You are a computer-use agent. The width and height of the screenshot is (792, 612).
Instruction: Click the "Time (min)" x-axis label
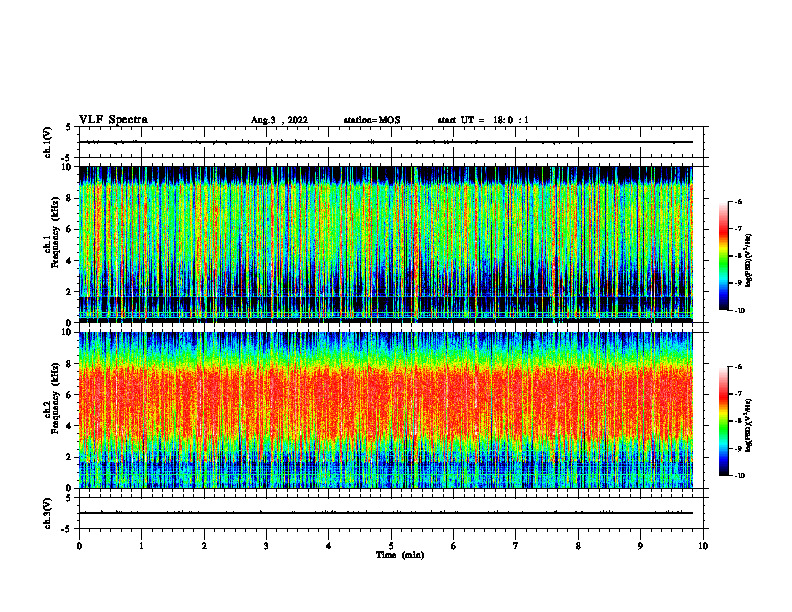[x=400, y=555]
